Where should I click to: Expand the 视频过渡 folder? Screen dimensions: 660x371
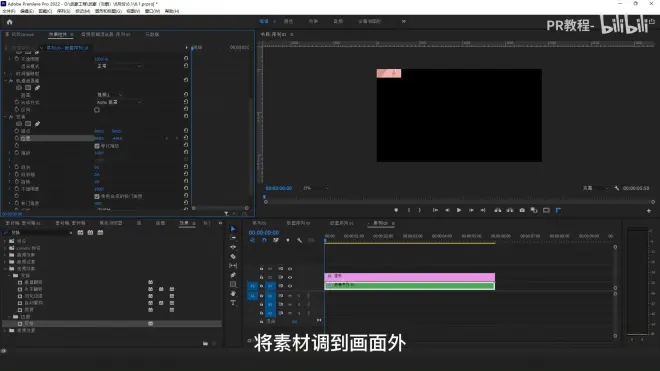click(x=5, y=331)
